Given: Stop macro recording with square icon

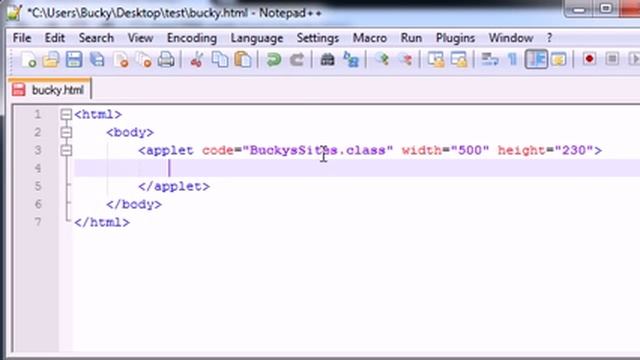Looking at the screenshot, I should click(612, 60).
